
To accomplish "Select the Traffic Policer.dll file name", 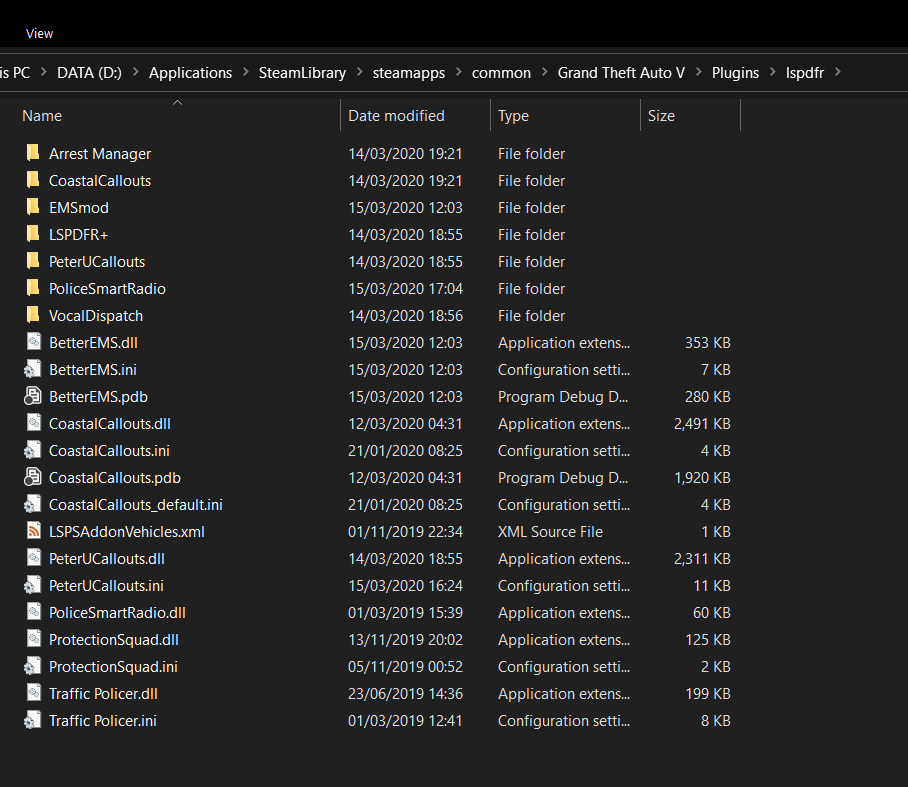I will pos(103,694).
